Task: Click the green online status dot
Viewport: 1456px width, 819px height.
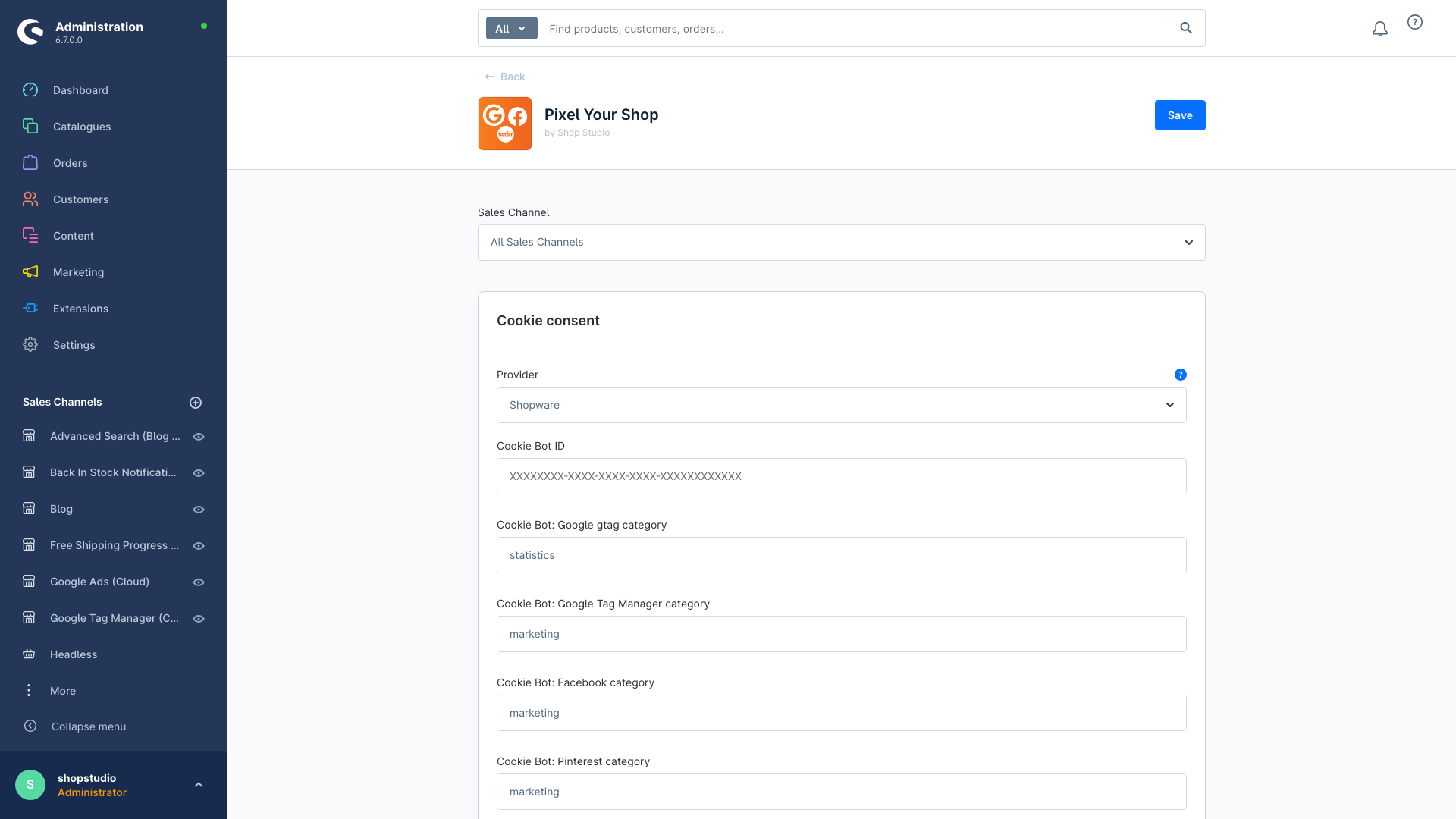Action: point(204,26)
